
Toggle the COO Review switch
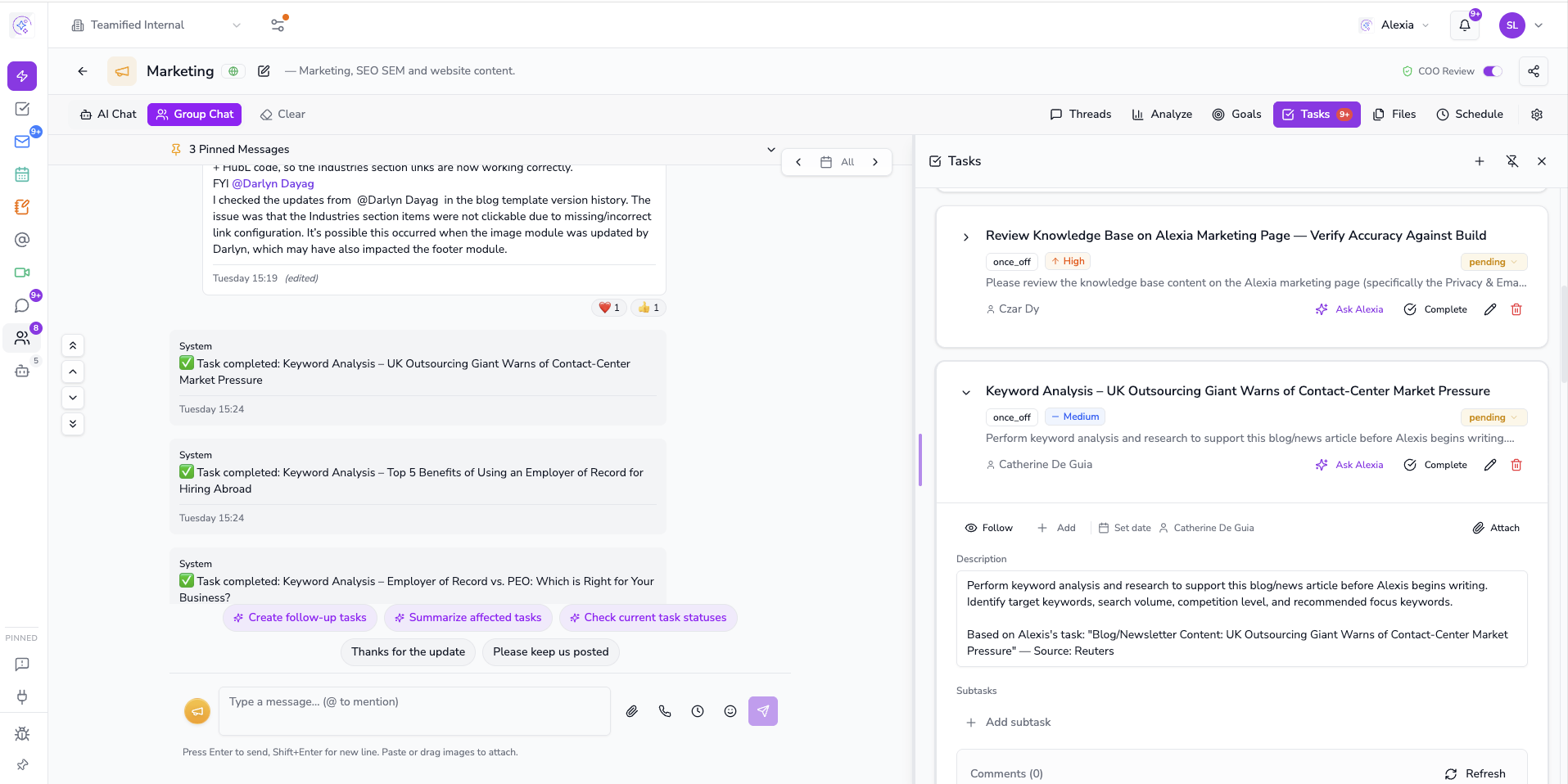1492,71
